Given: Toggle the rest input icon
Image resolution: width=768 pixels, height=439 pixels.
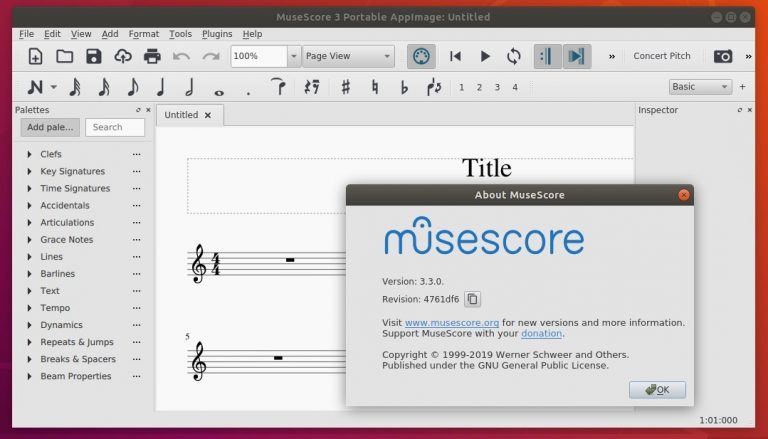Looking at the screenshot, I should point(312,87).
